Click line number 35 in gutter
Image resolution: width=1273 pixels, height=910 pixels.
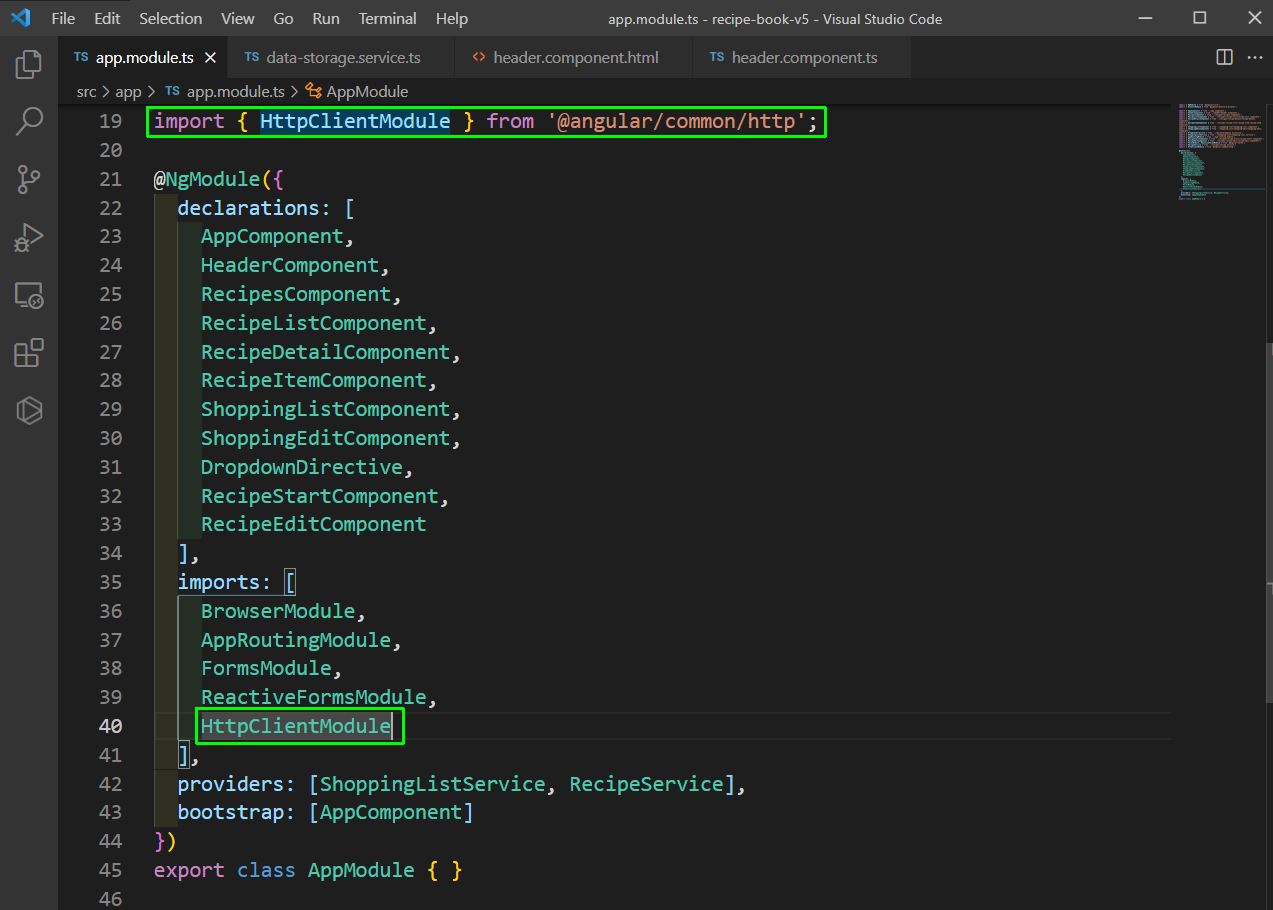(x=110, y=582)
